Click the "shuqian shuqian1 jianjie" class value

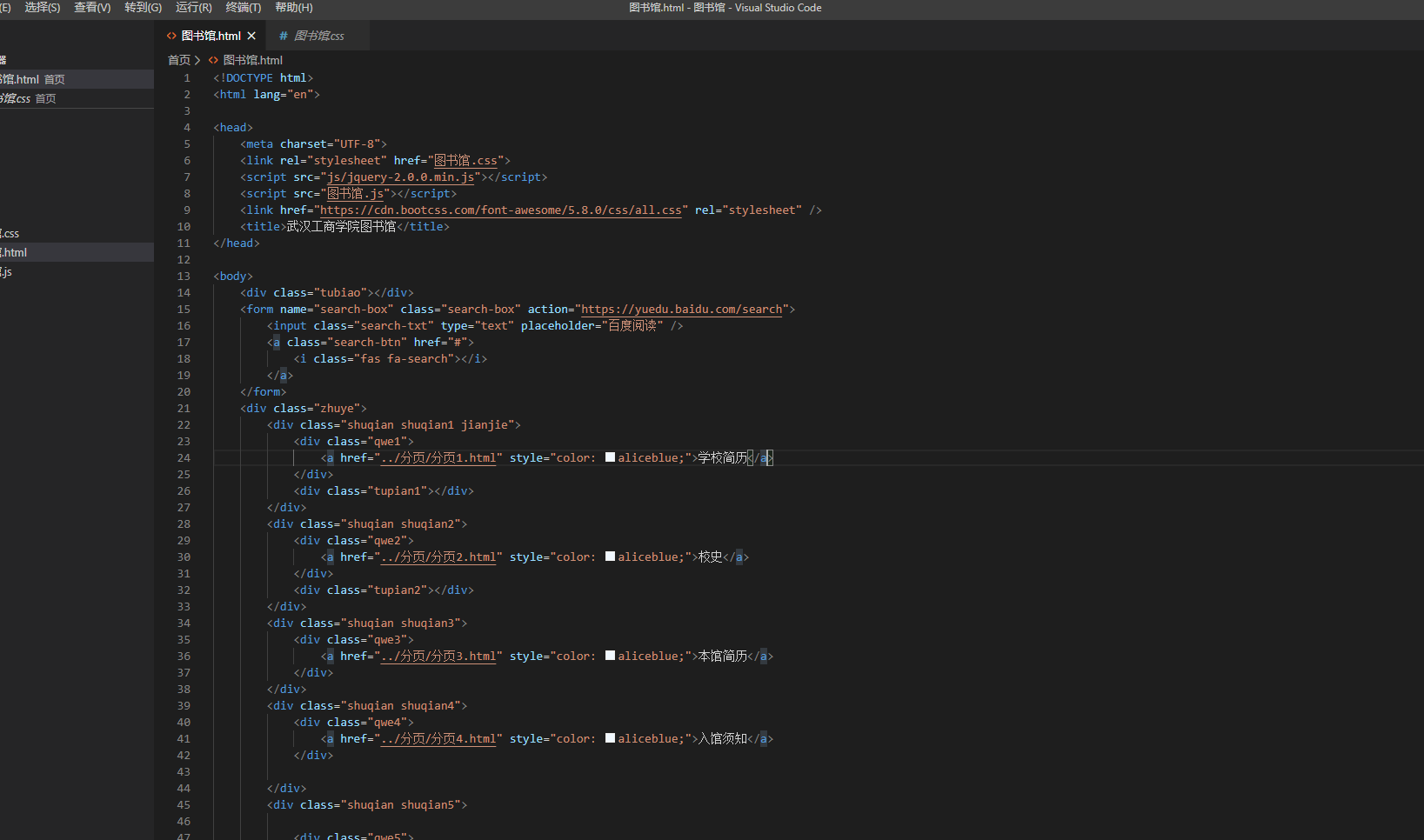point(427,424)
